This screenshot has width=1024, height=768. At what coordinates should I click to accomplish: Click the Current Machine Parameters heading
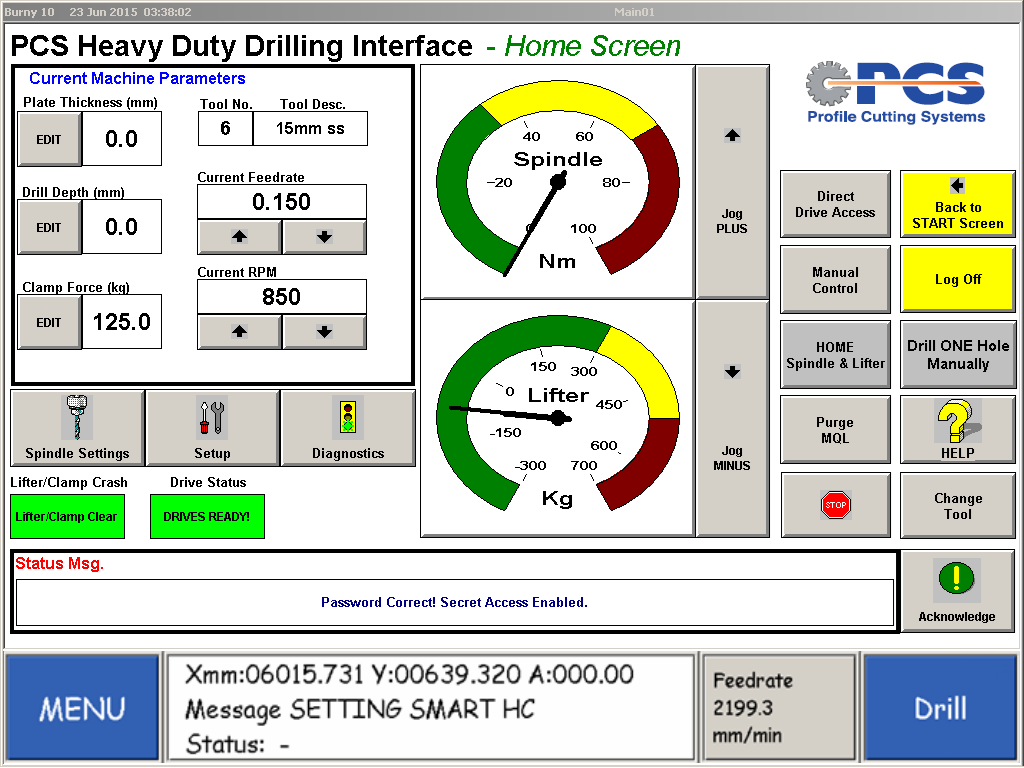tap(137, 78)
